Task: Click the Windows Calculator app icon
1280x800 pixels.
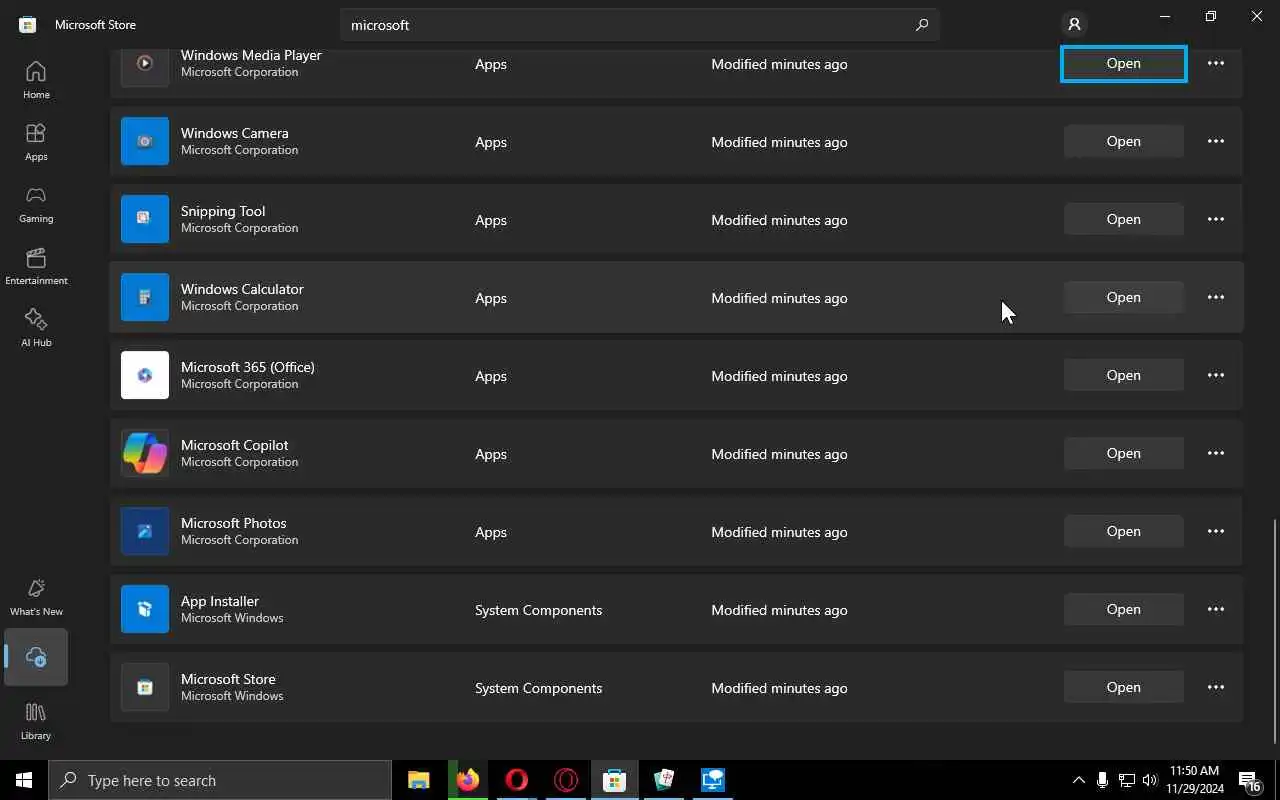Action: (145, 297)
